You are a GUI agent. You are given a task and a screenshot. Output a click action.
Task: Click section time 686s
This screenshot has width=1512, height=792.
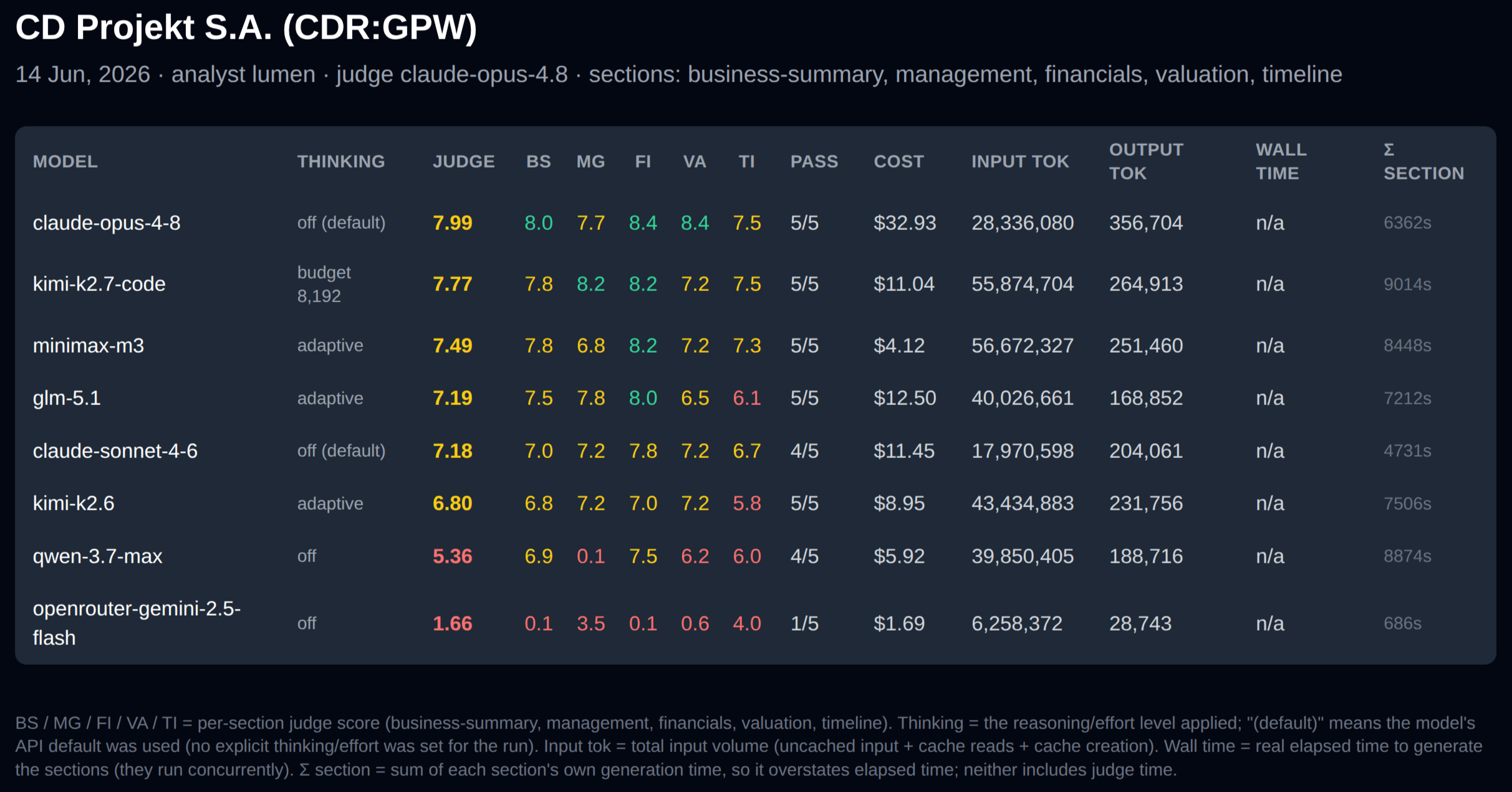coord(1402,623)
